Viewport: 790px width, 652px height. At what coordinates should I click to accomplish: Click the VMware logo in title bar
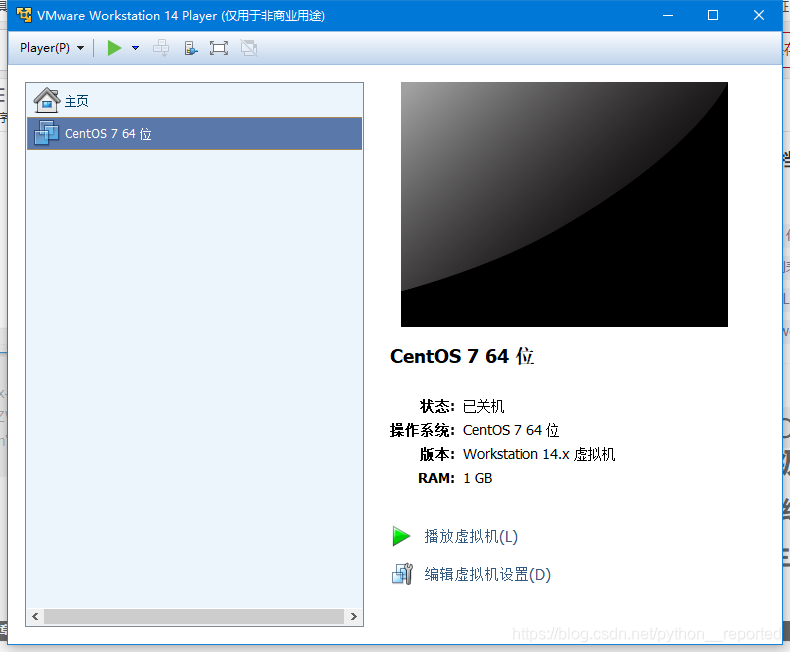[24, 15]
